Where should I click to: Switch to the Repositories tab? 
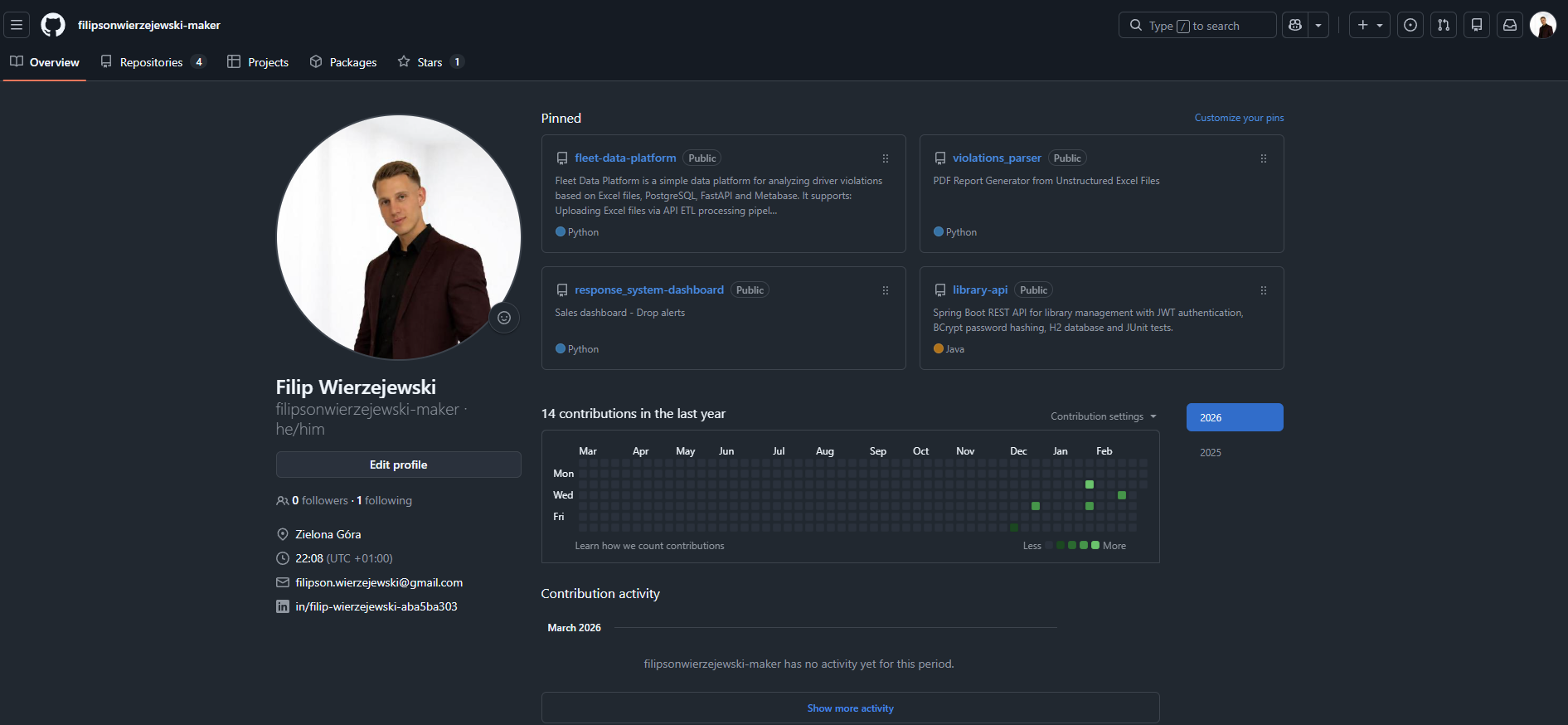[x=153, y=62]
